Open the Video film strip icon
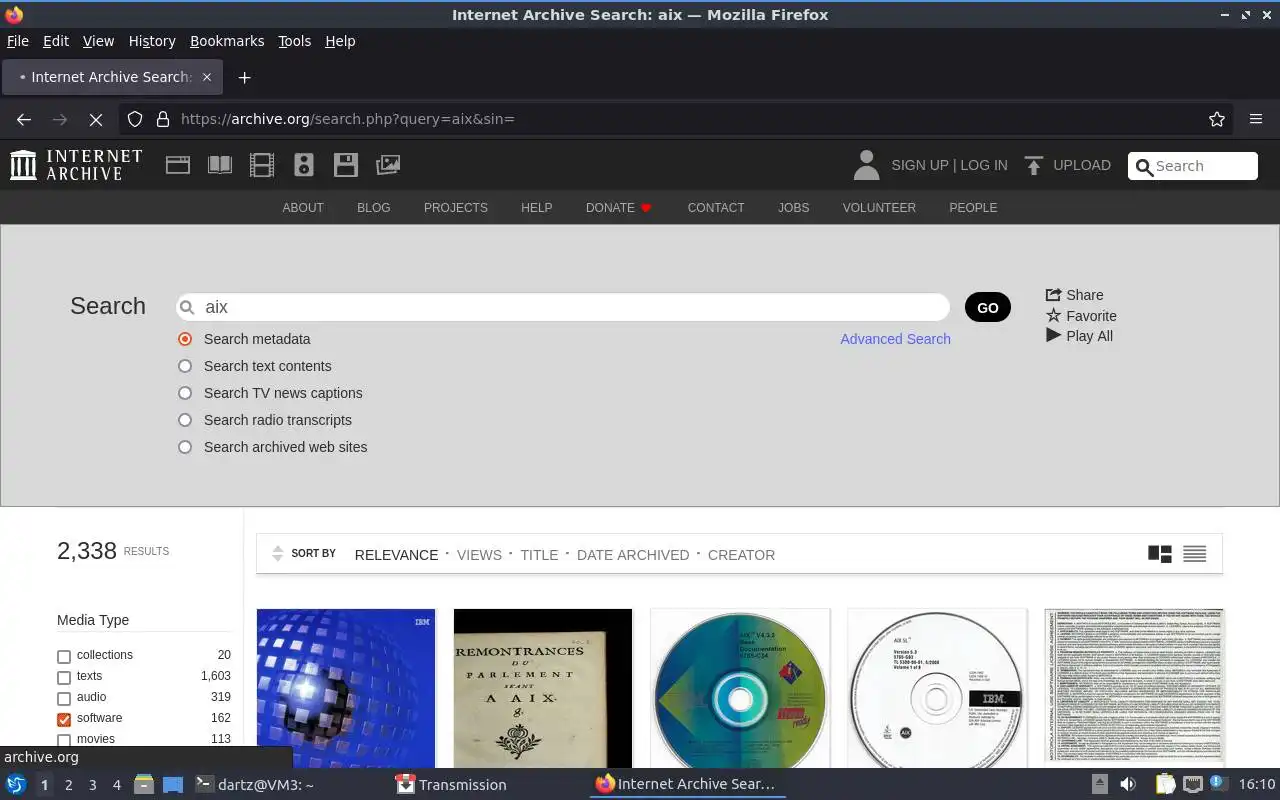Screen dimensions: 1280x800 [262, 165]
